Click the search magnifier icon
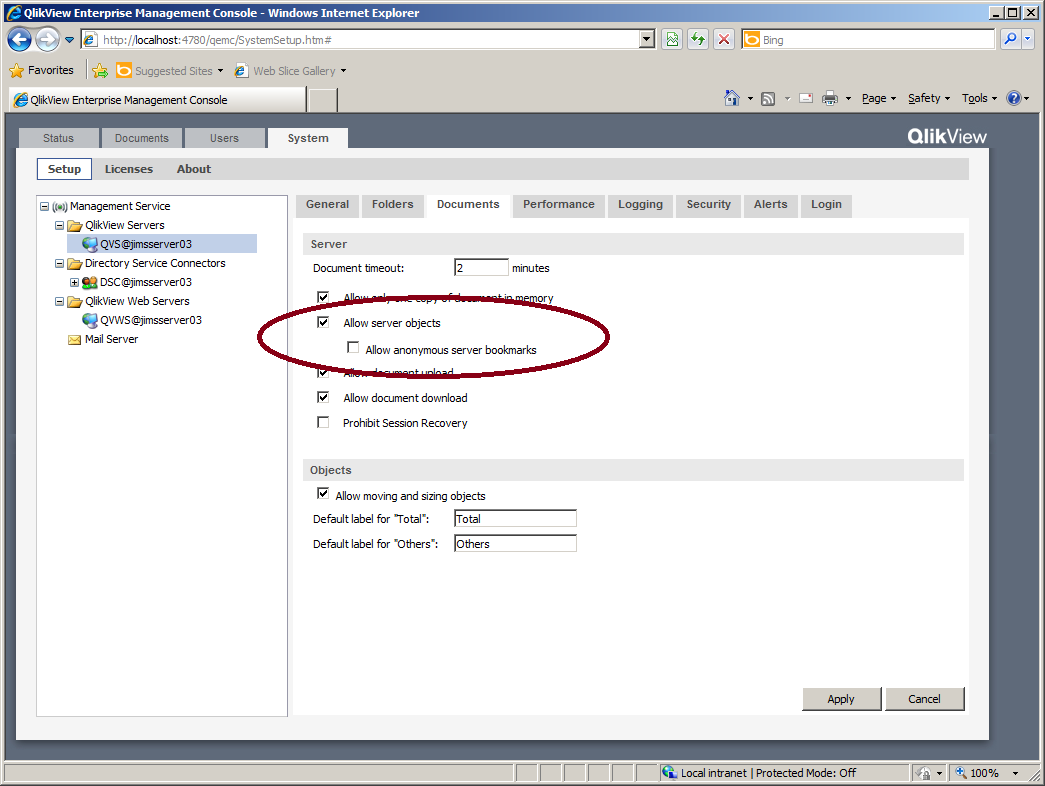Viewport: 1045px width, 786px height. pos(1010,39)
